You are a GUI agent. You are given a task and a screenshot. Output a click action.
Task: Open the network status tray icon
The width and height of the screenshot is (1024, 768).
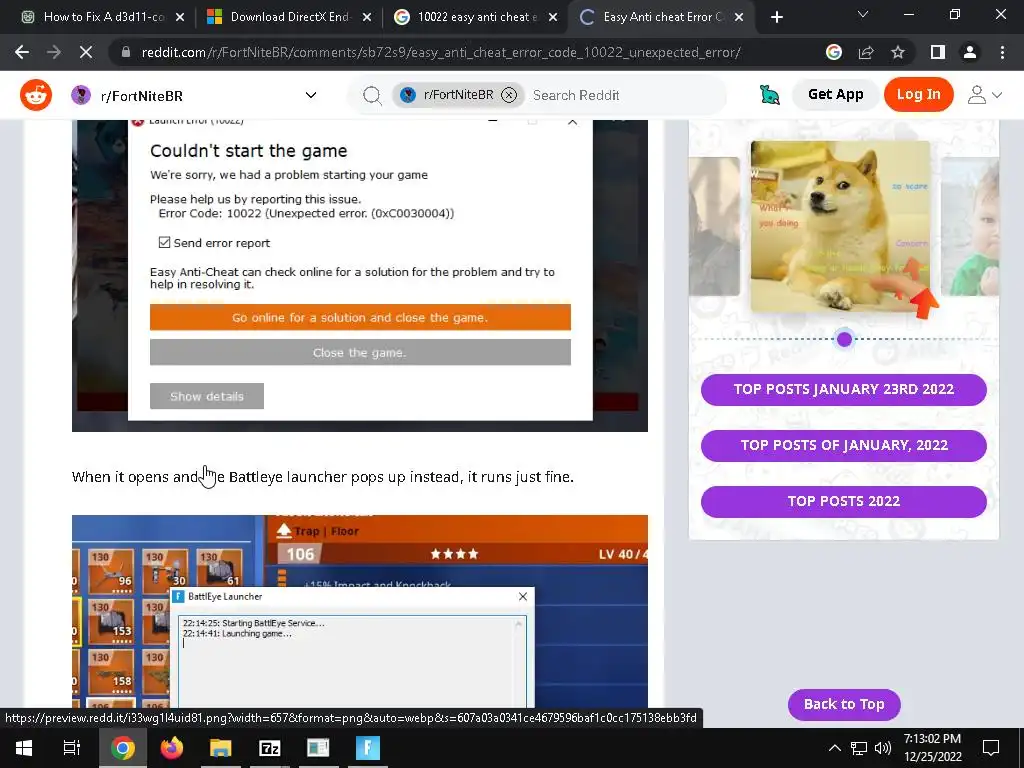click(x=859, y=748)
